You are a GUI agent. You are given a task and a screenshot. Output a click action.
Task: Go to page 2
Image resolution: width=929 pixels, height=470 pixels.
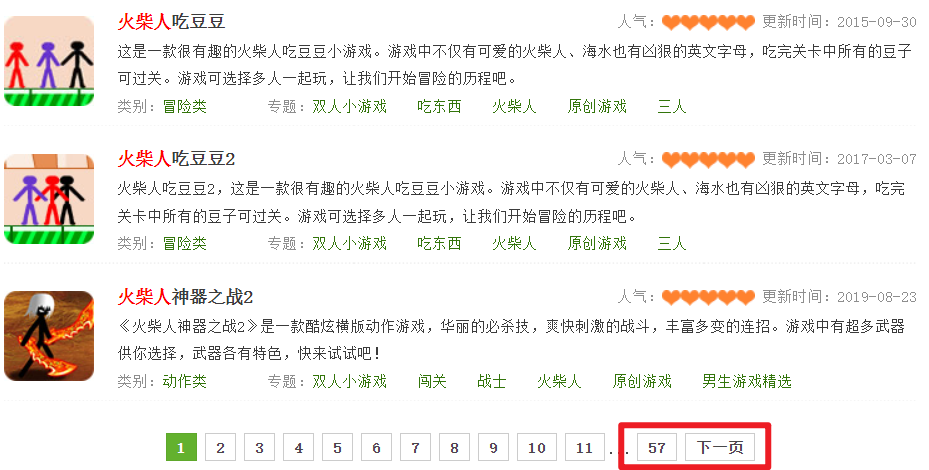pyautogui.click(x=220, y=447)
